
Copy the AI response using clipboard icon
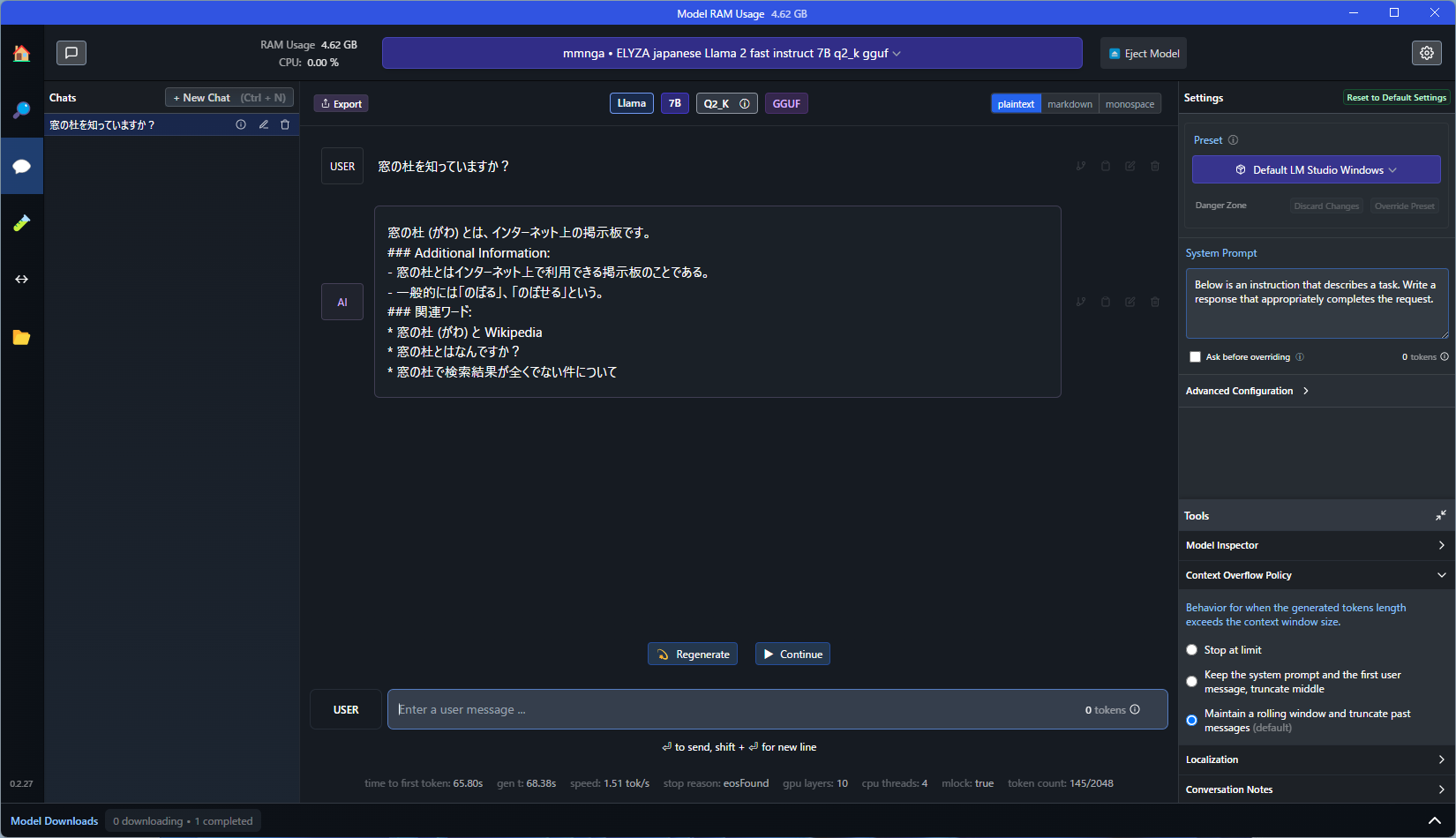coord(1105,302)
